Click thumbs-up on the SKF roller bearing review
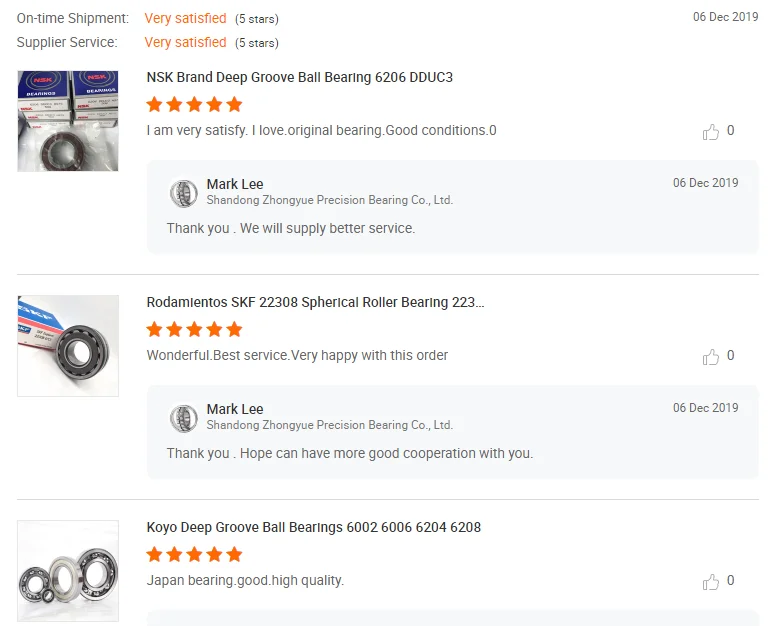The width and height of the screenshot is (772, 626). click(711, 357)
